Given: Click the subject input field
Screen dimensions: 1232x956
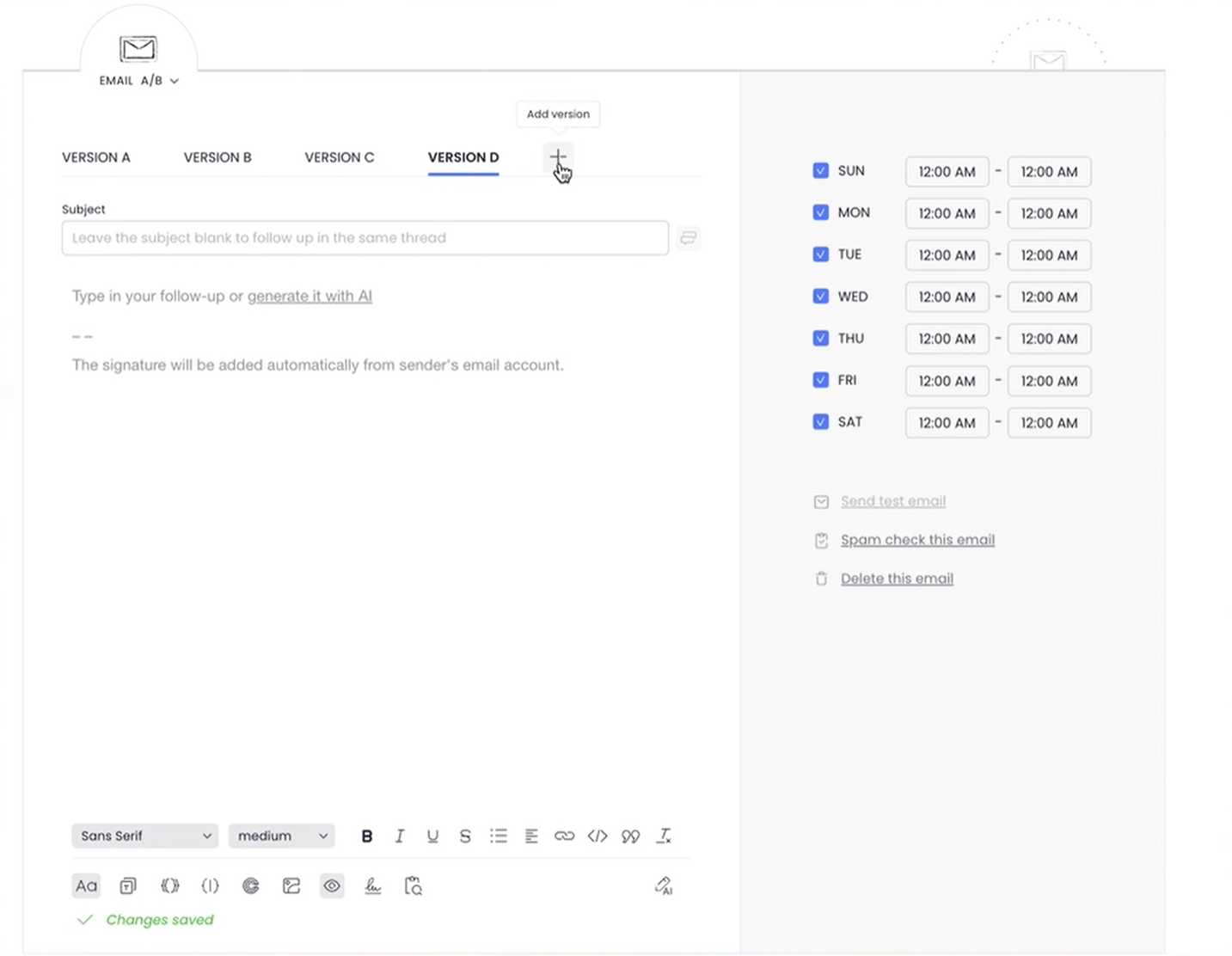Looking at the screenshot, I should 365,238.
